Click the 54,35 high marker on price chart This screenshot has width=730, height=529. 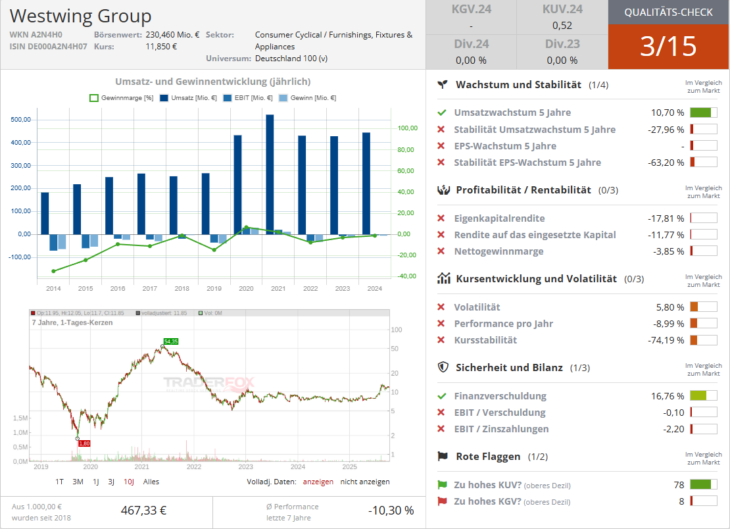click(x=171, y=342)
